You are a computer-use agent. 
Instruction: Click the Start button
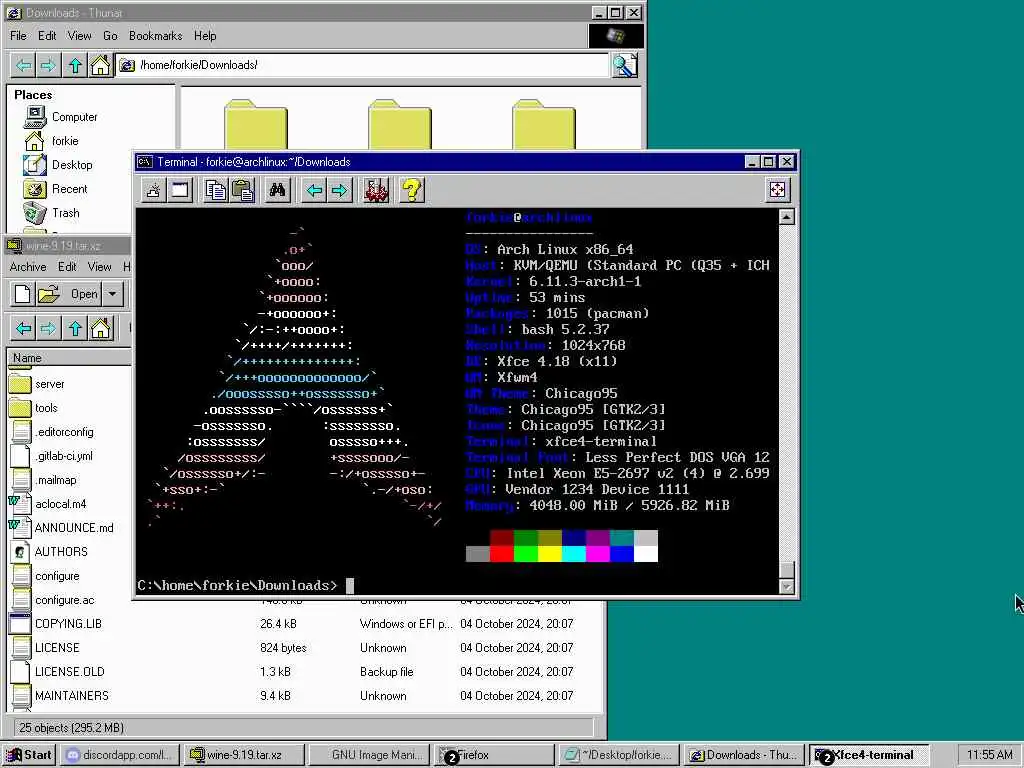[x=29, y=755]
